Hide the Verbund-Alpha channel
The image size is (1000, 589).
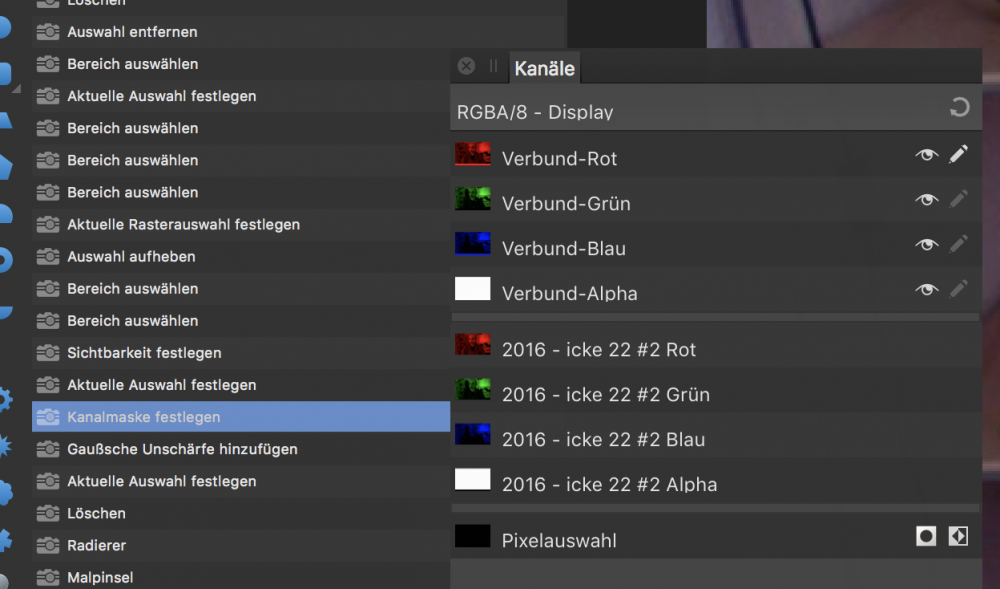point(926,289)
